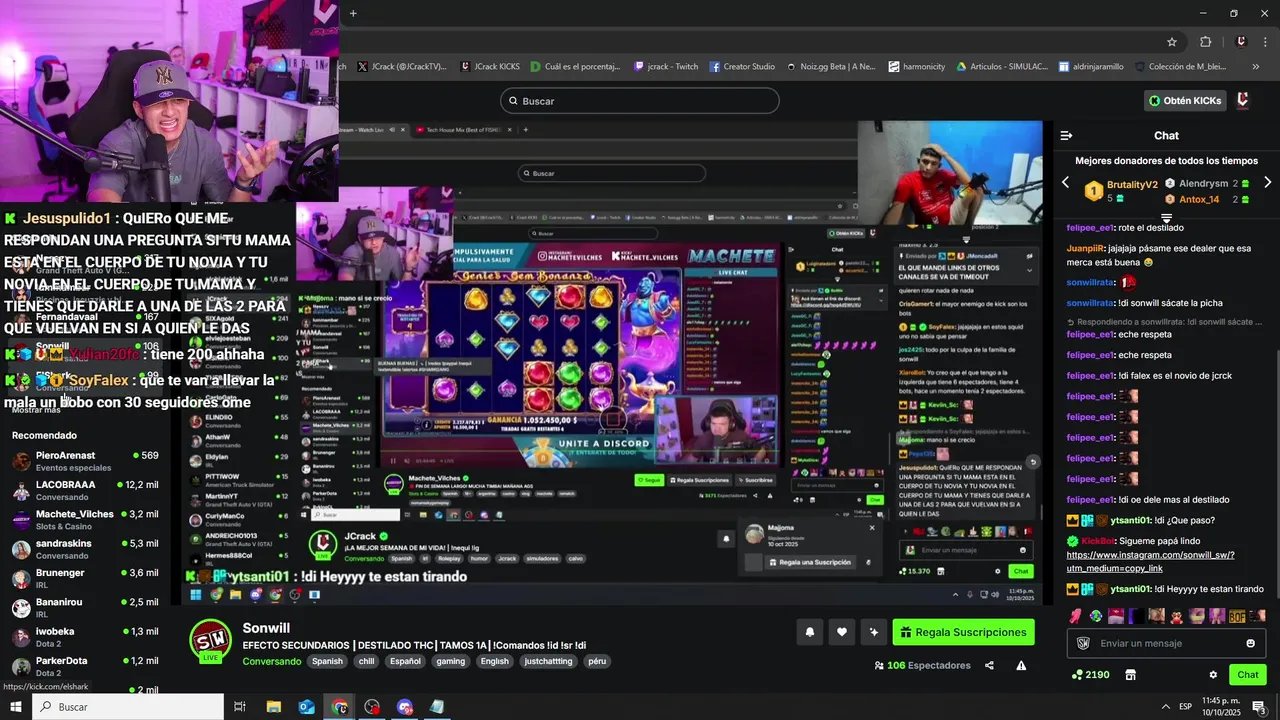
Task: Expand the bookmarks overflow chevron
Action: click(1256, 67)
